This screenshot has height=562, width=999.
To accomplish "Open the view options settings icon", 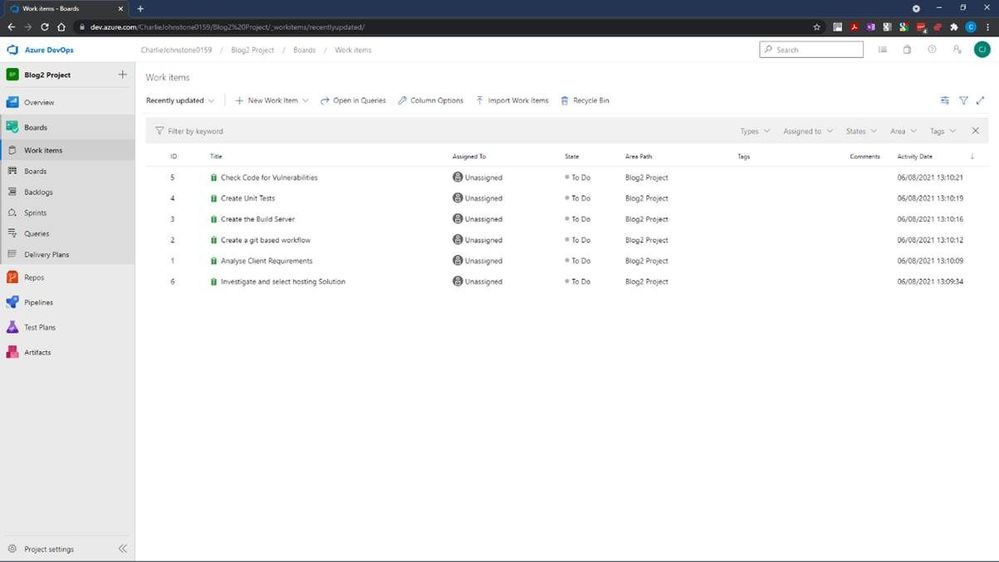I will click(x=945, y=100).
